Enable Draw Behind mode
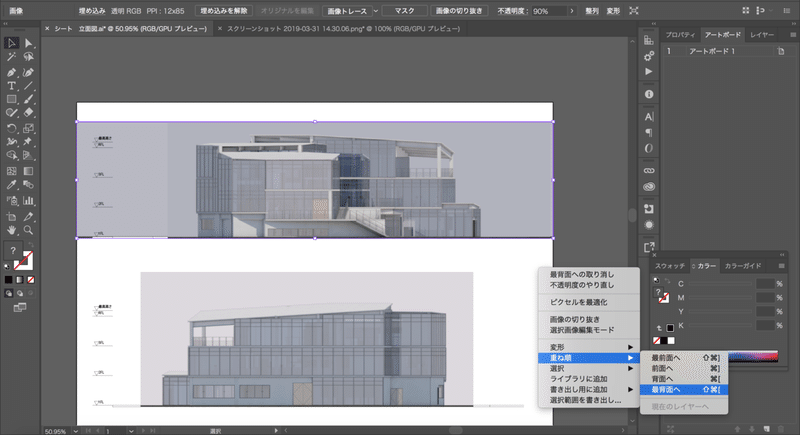 pos(20,293)
